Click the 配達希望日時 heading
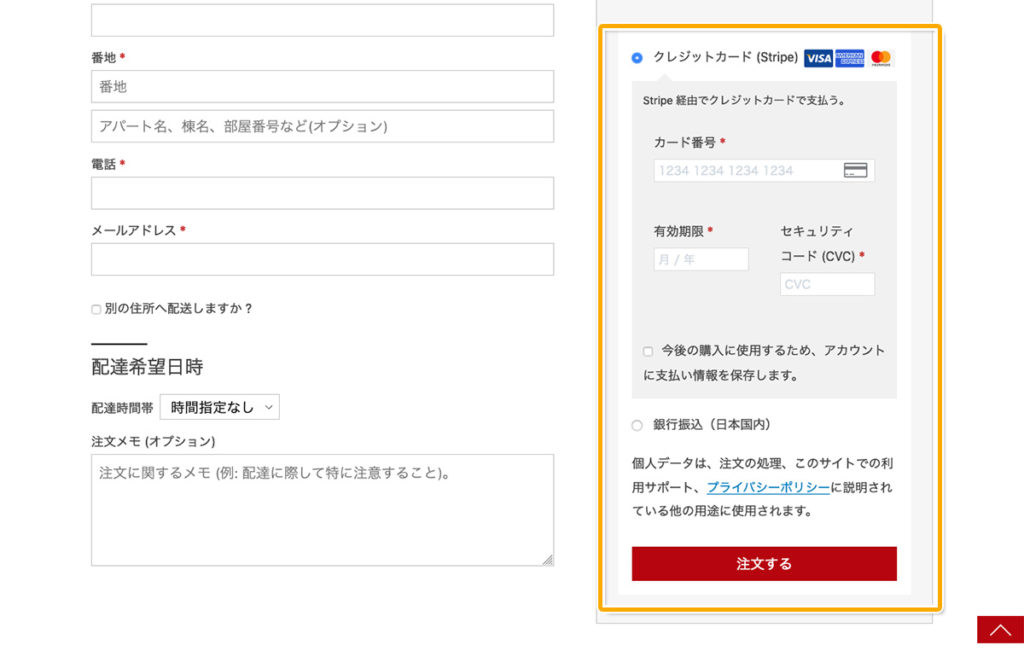This screenshot has width=1024, height=651. (147, 367)
